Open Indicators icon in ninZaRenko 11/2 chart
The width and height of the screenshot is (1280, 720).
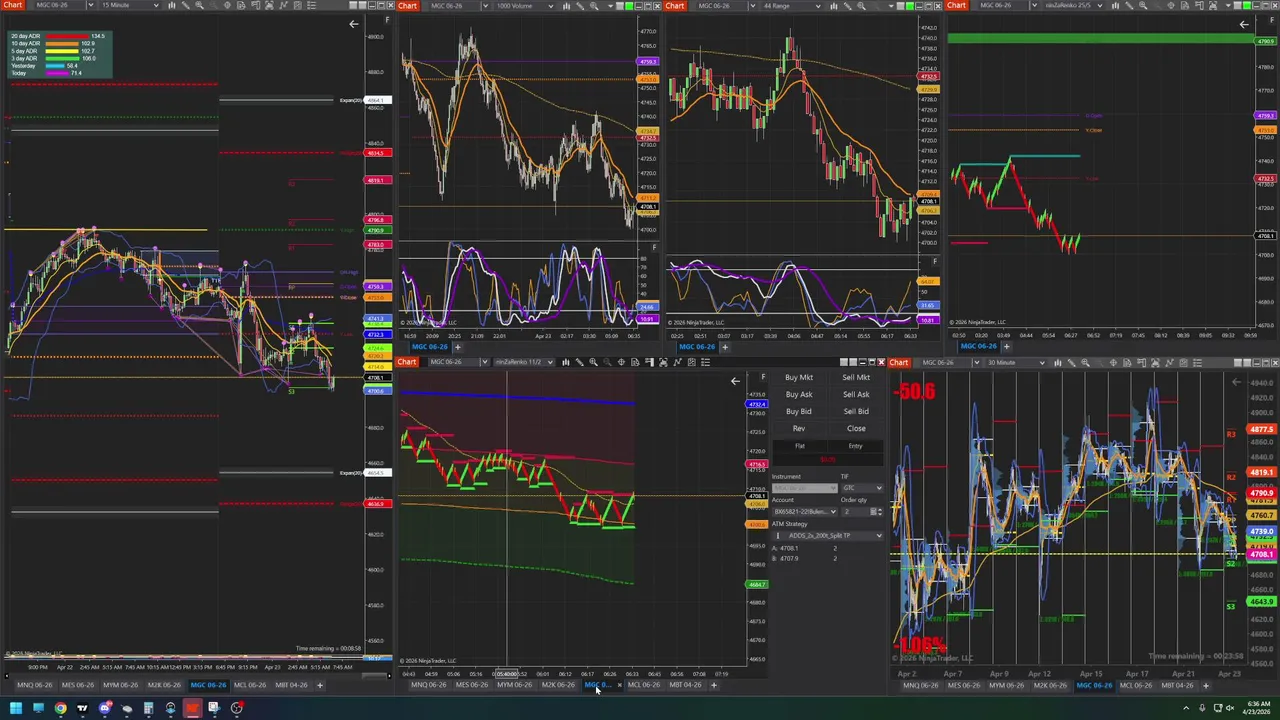tap(677, 362)
